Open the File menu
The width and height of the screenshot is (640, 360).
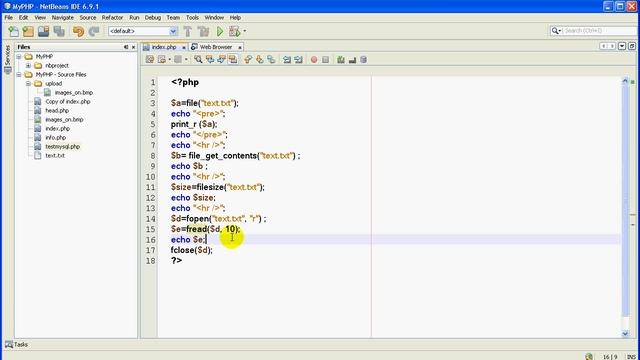click(9, 18)
